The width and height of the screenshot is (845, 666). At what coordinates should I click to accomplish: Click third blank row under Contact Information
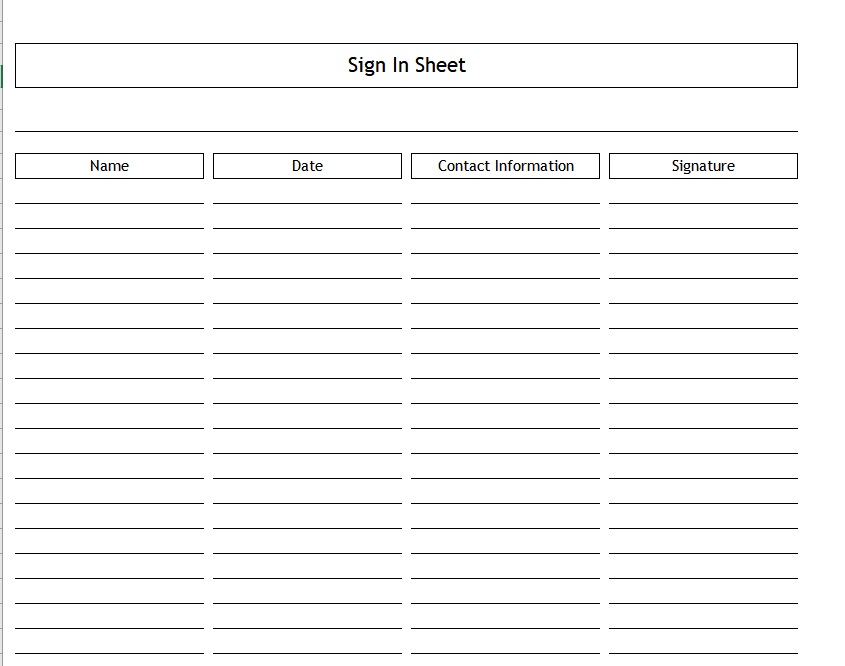tap(505, 241)
